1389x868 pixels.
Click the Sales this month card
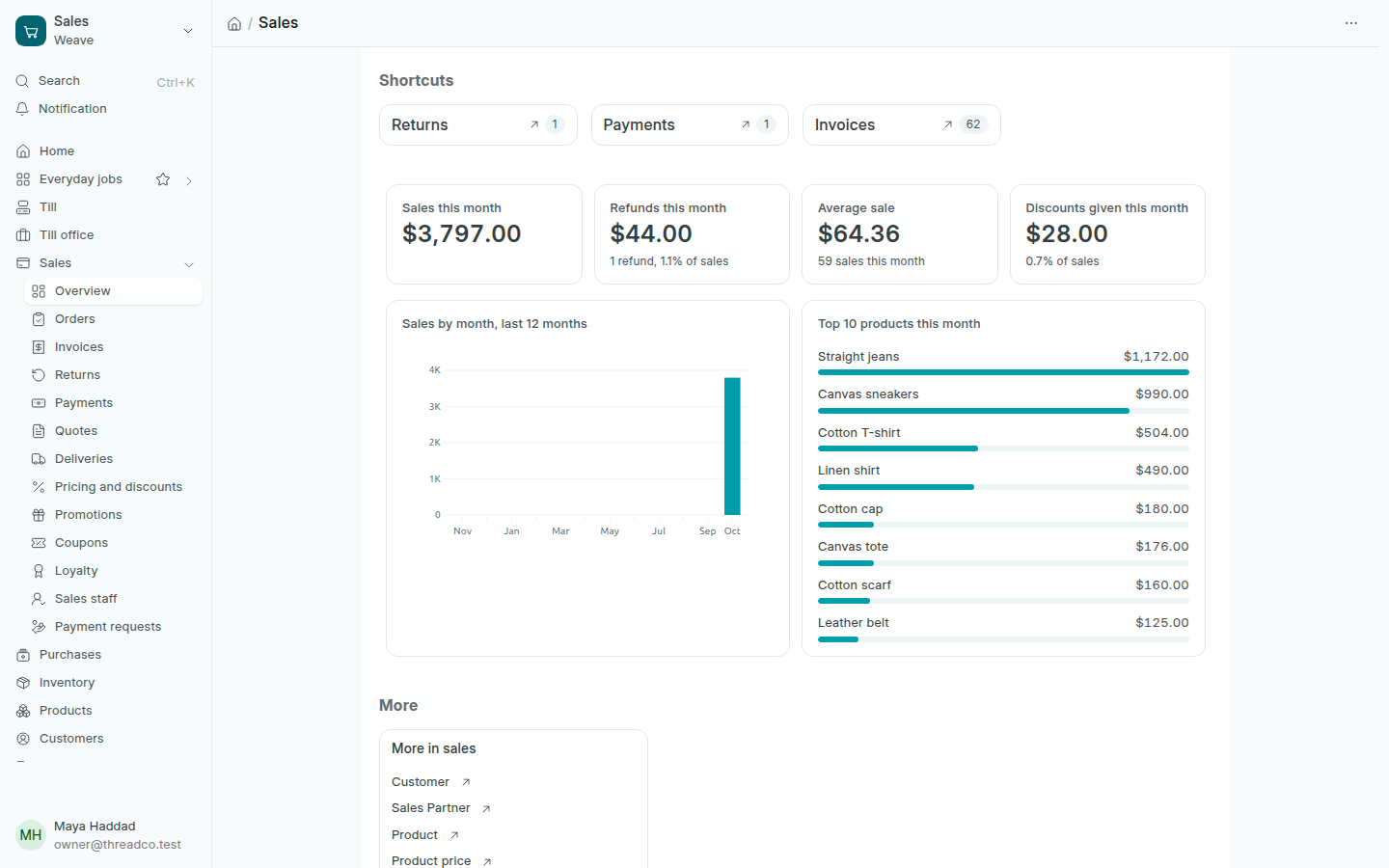click(x=484, y=234)
